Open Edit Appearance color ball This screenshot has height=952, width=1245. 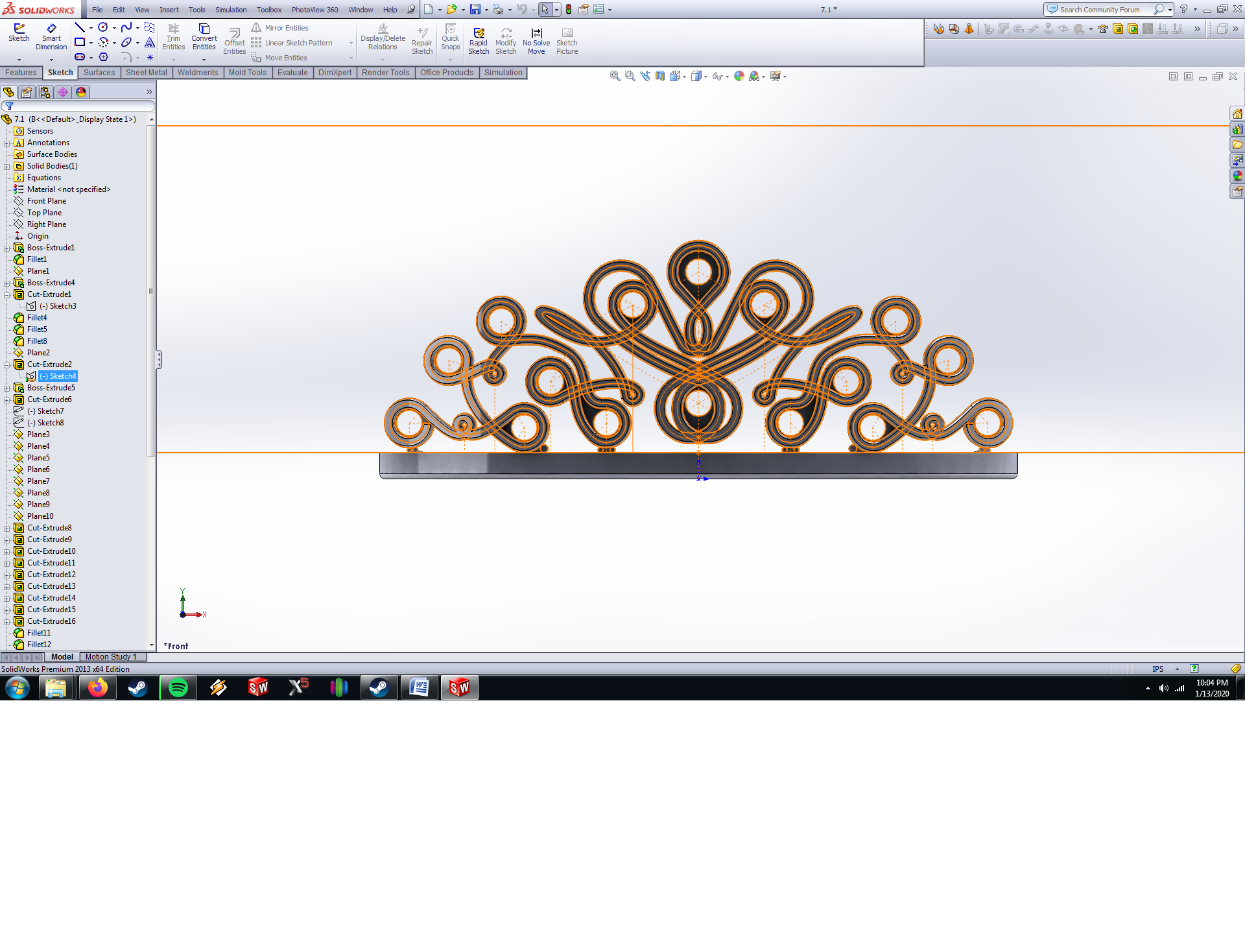click(739, 76)
